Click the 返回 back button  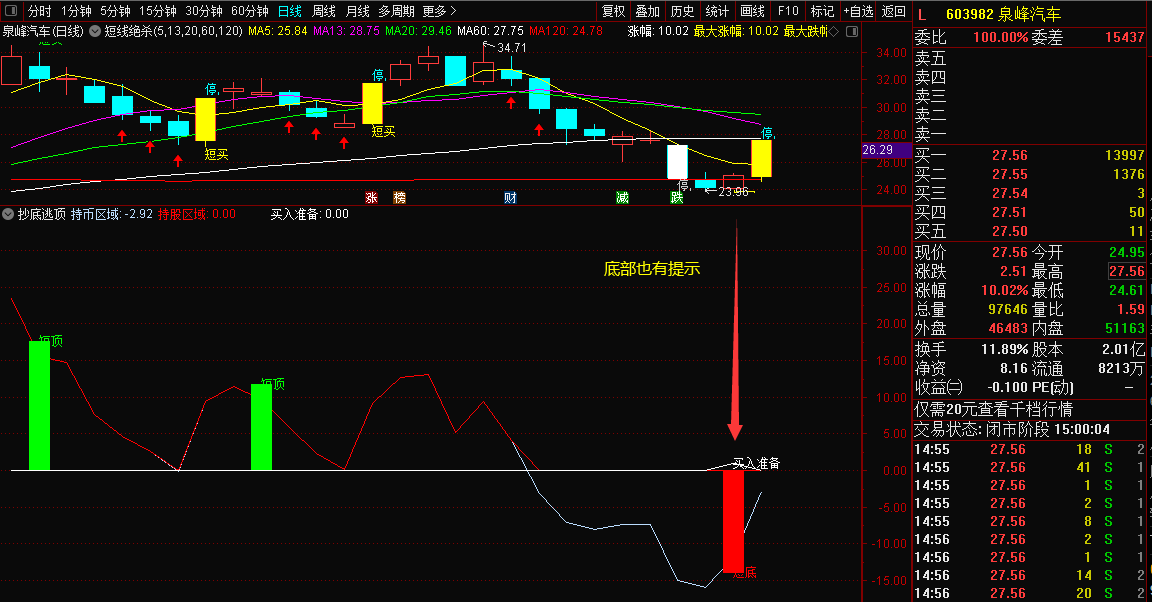[893, 11]
